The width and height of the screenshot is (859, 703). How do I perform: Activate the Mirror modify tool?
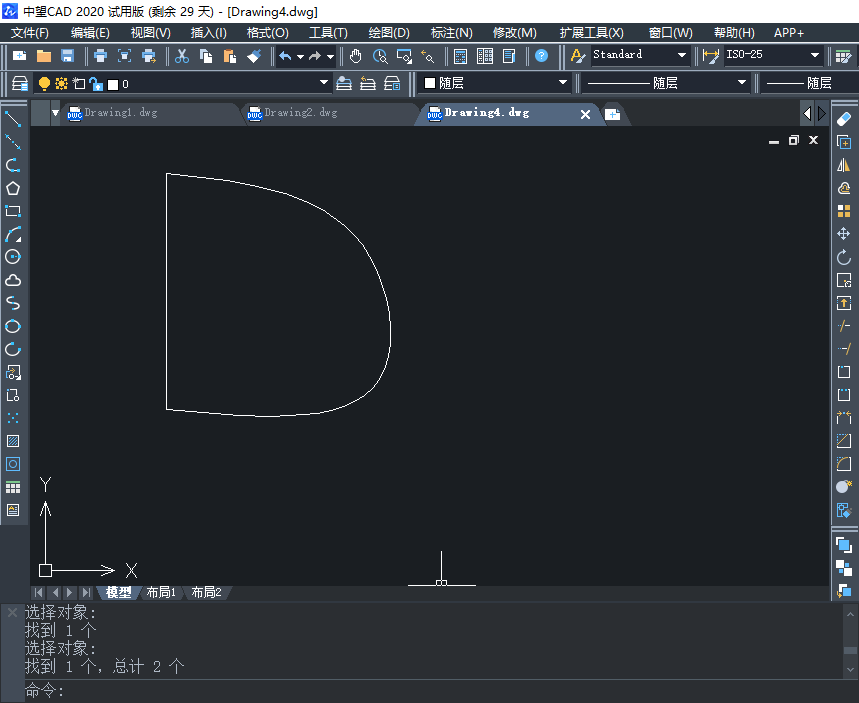844,165
